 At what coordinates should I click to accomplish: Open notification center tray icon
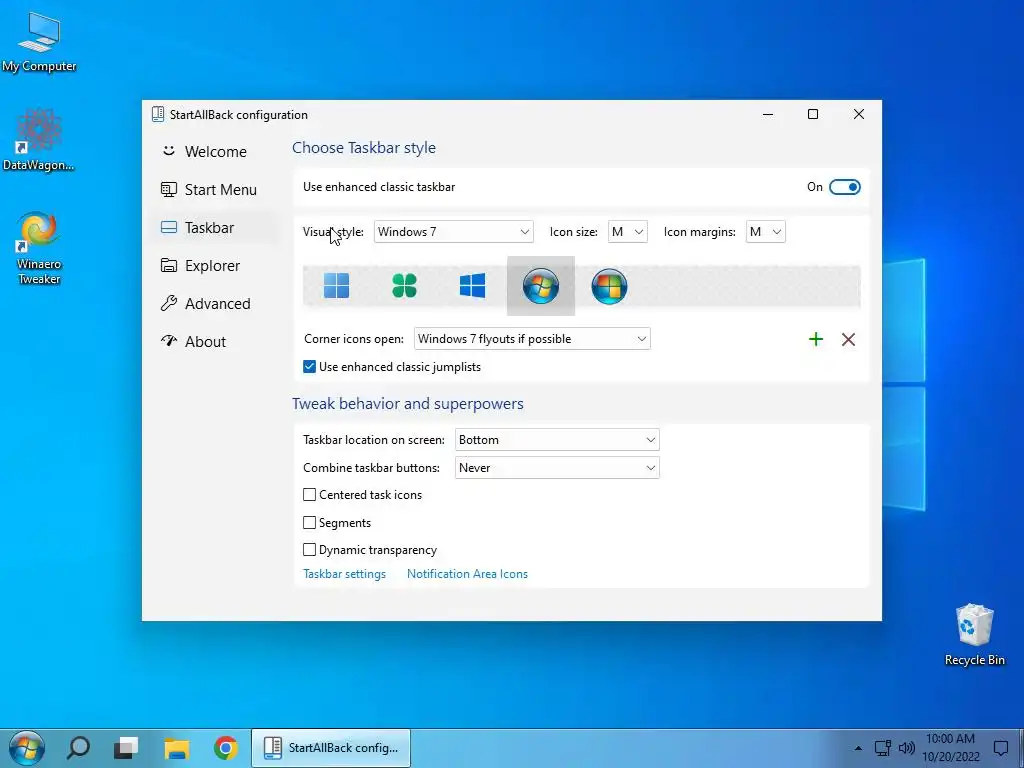(x=1000, y=748)
